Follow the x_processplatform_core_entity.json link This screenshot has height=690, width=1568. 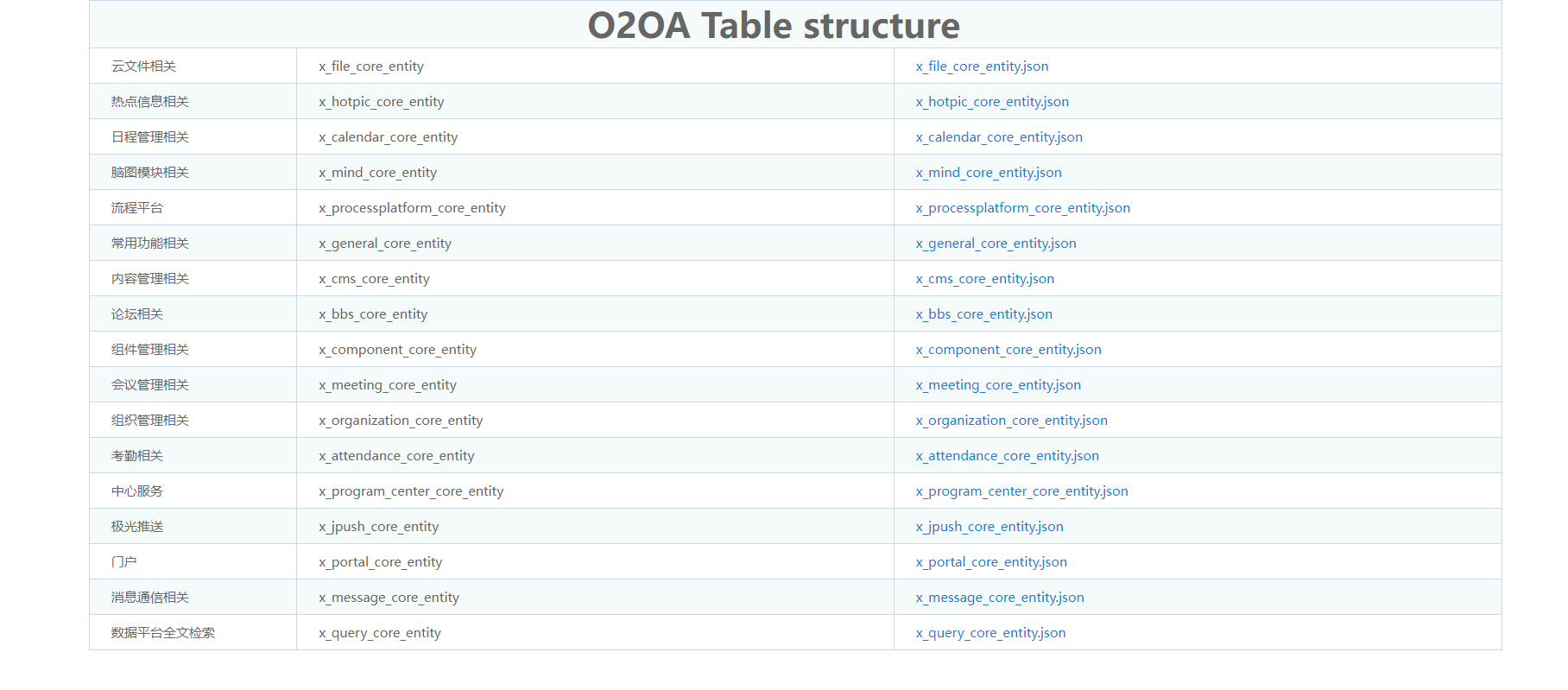[1022, 208]
